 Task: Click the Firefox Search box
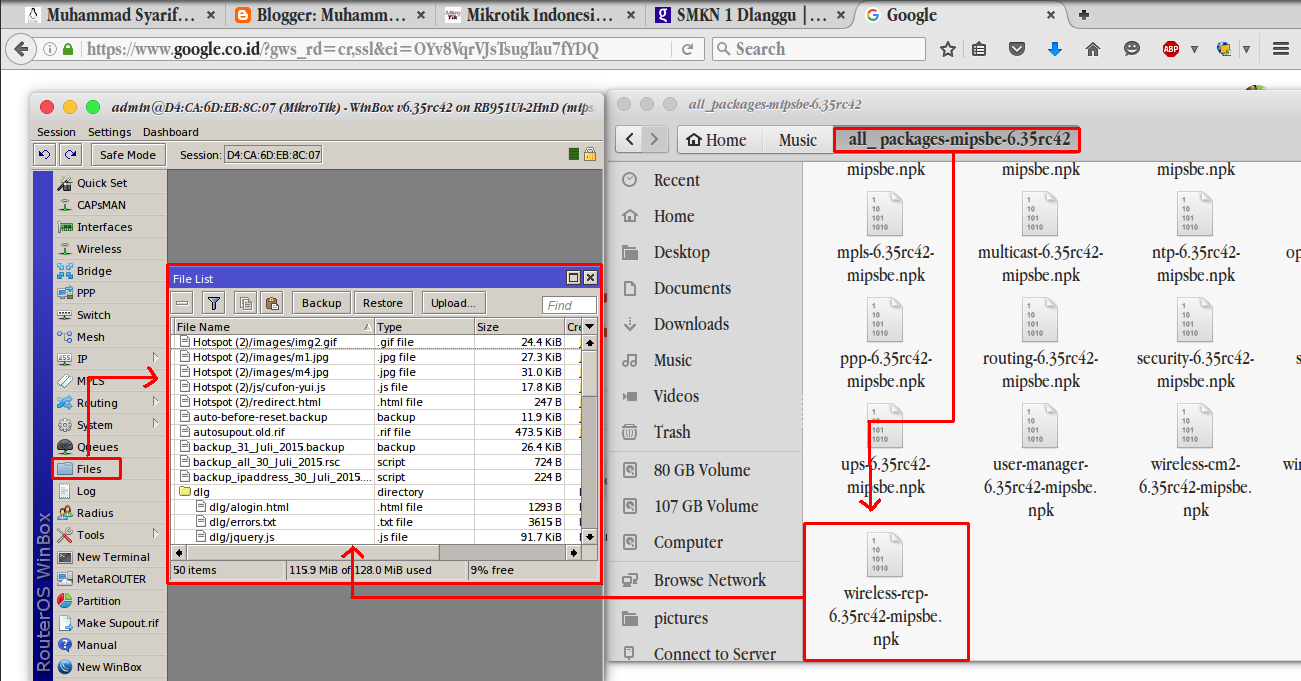click(x=821, y=49)
